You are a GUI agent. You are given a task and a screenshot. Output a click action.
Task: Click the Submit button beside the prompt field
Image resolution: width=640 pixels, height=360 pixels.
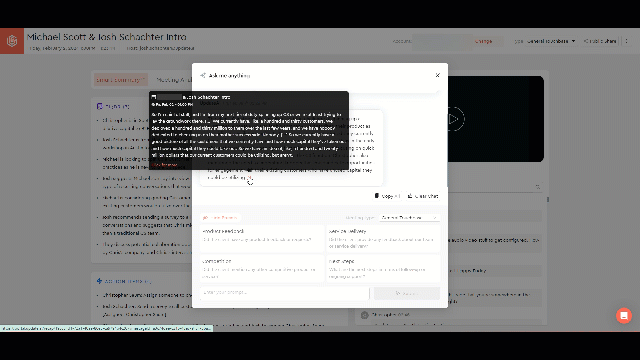tap(407, 293)
